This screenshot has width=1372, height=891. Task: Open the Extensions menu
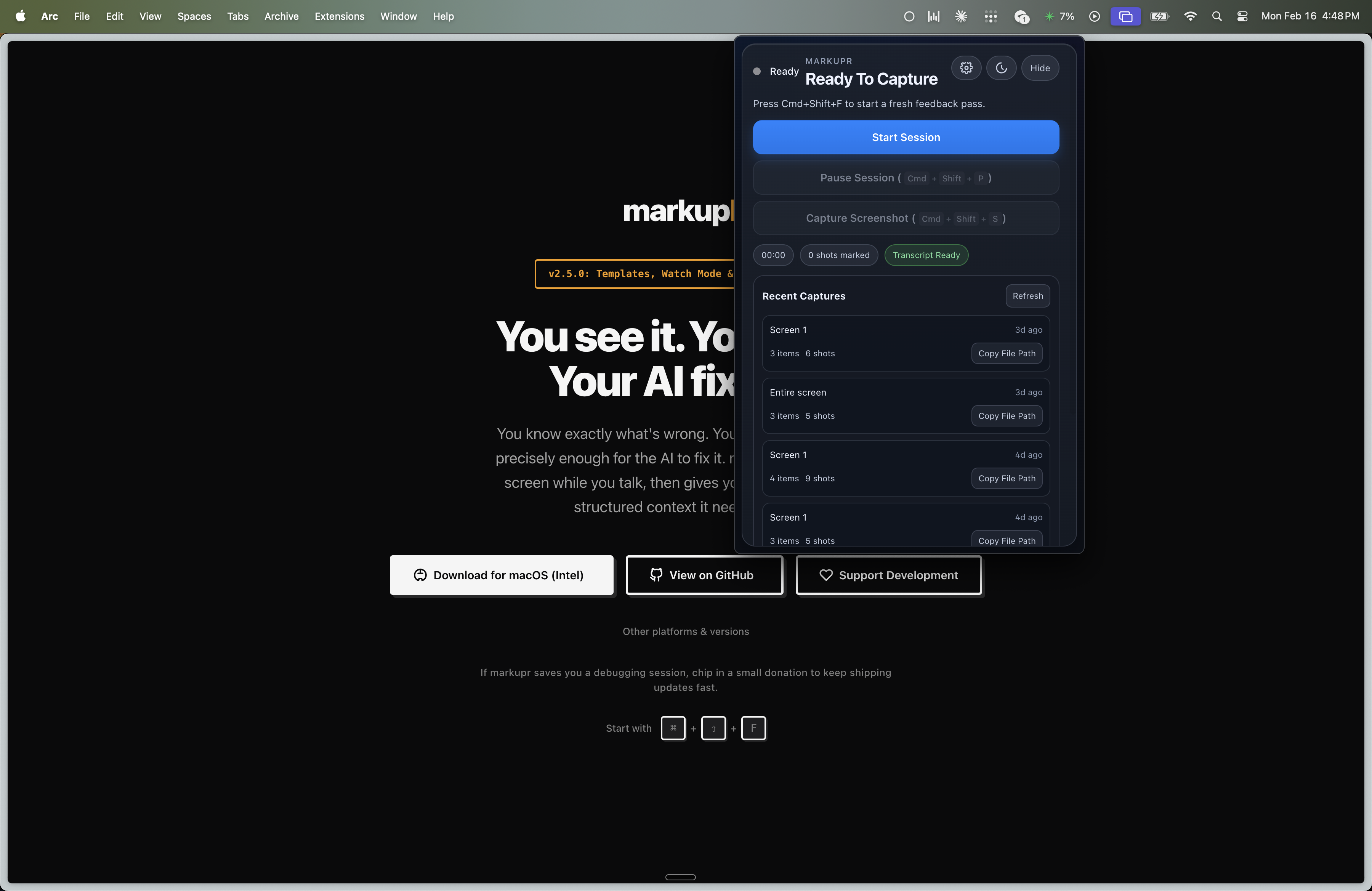339,16
